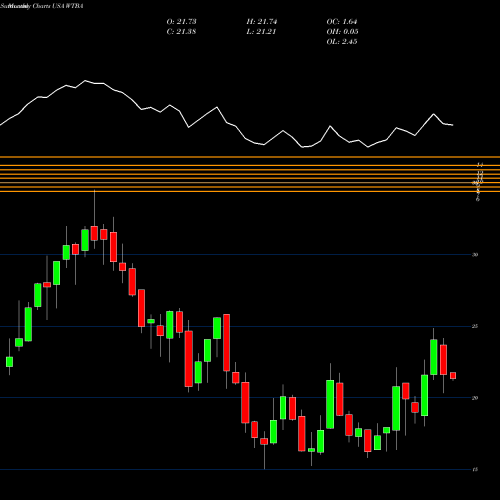The image size is (500, 500).
Task: Click the high price value H: 21.74
Action: pos(262,22)
